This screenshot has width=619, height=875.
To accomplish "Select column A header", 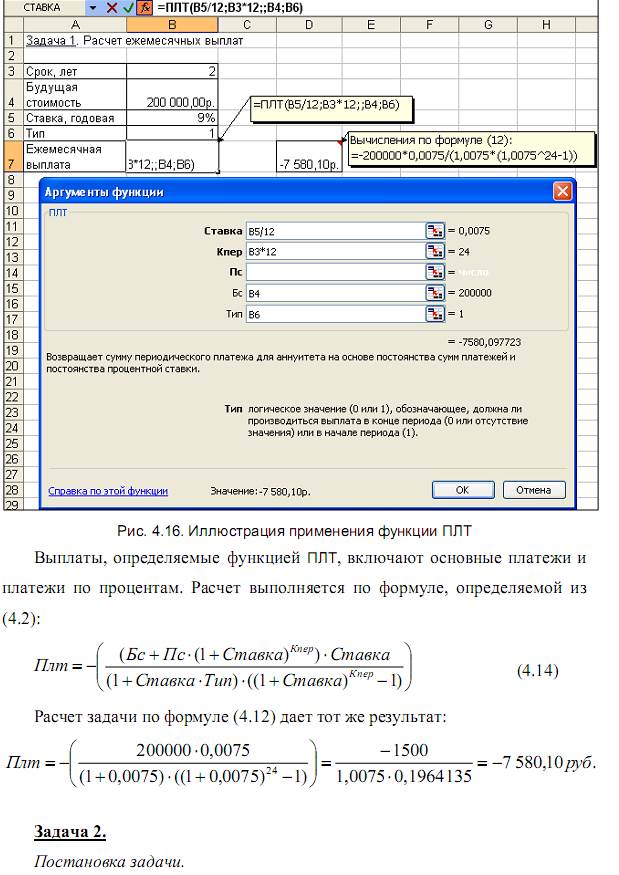I will (75, 25).
